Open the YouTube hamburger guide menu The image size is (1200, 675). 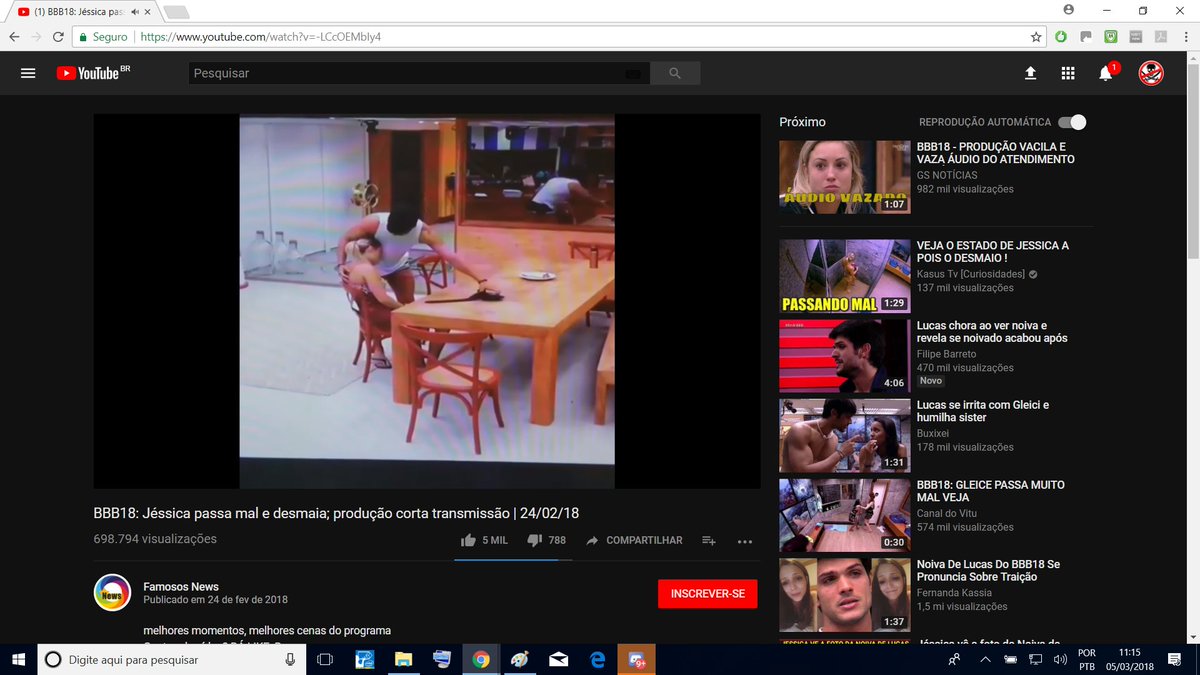(28, 73)
